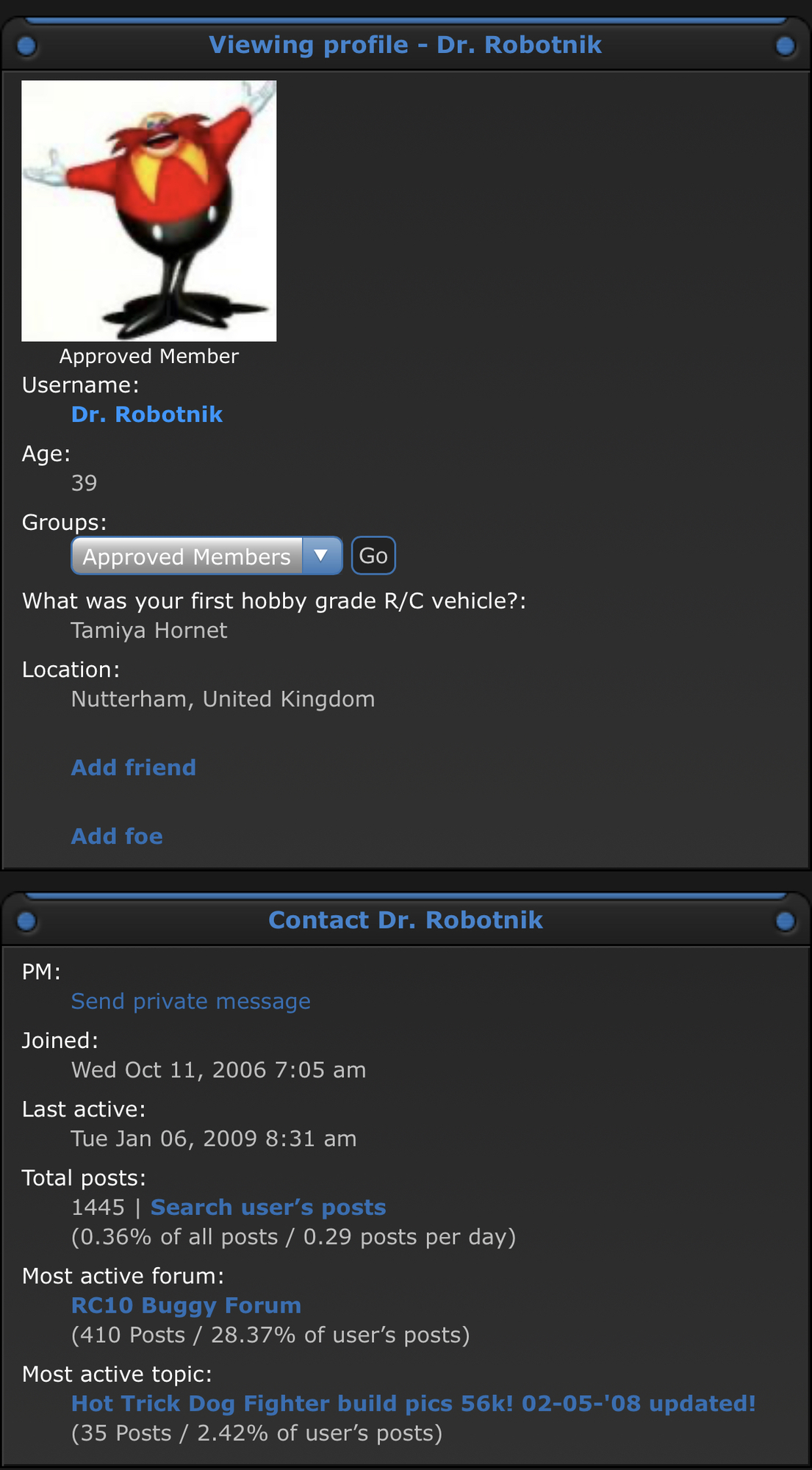Click the dropdown arrow beside Approved Members

pos(321,556)
